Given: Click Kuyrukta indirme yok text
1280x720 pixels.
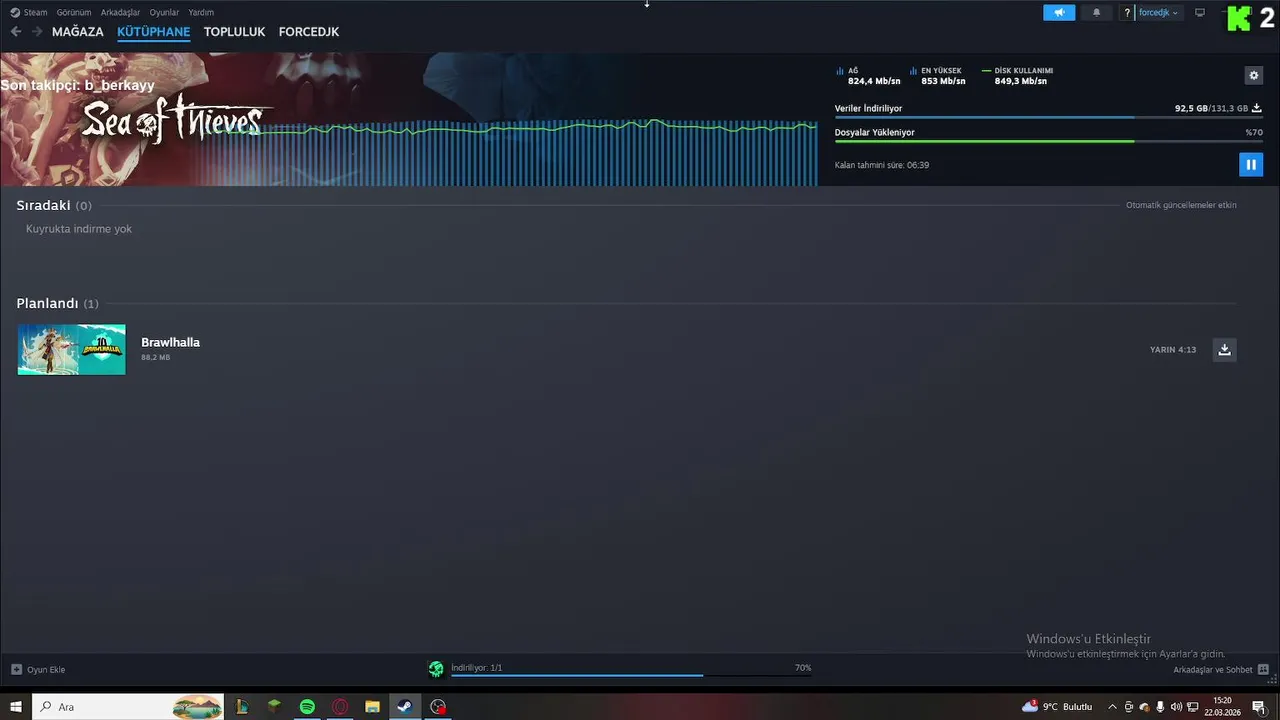Looking at the screenshot, I should pyautogui.click(x=79, y=229).
